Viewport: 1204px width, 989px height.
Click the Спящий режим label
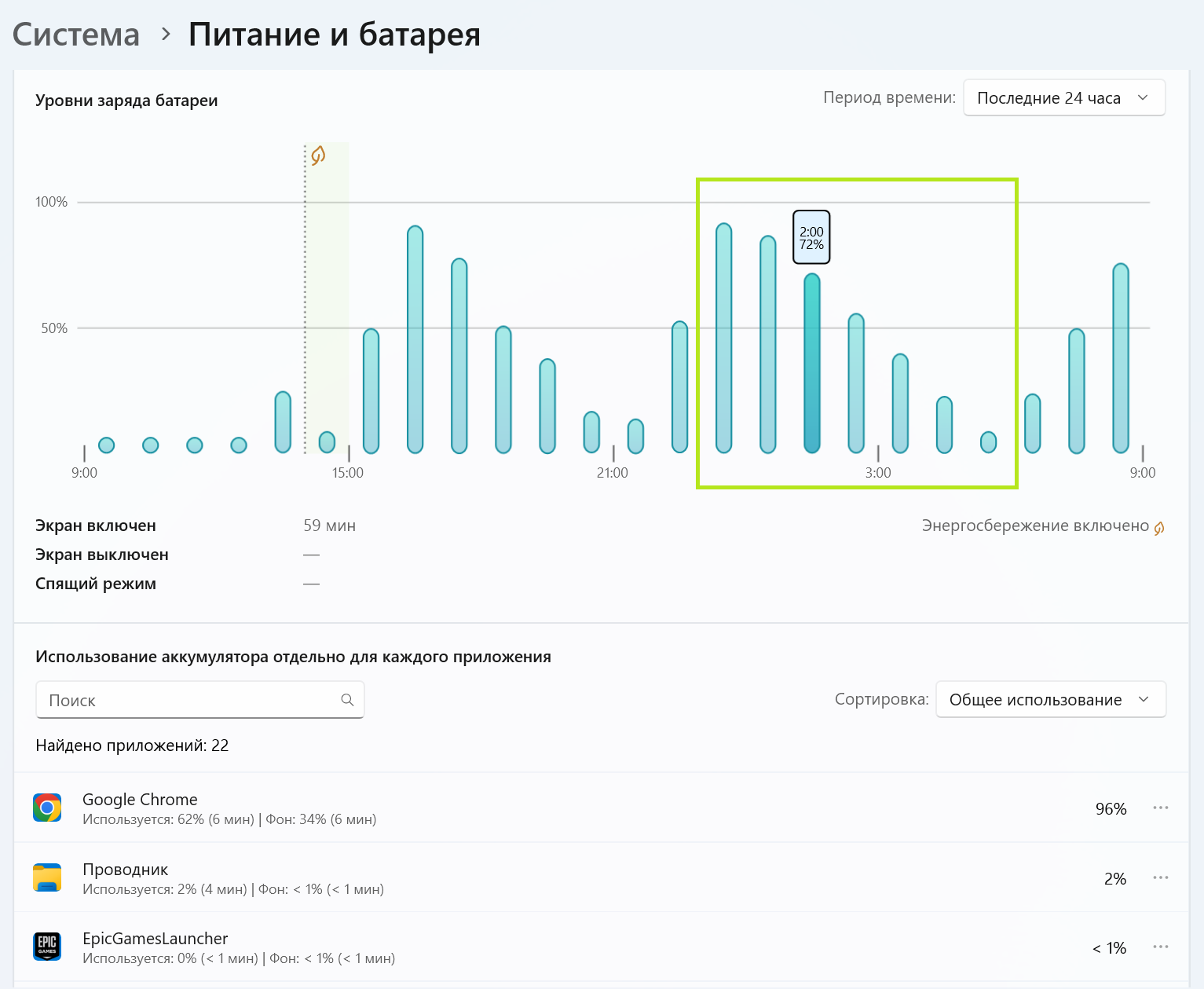[96, 584]
